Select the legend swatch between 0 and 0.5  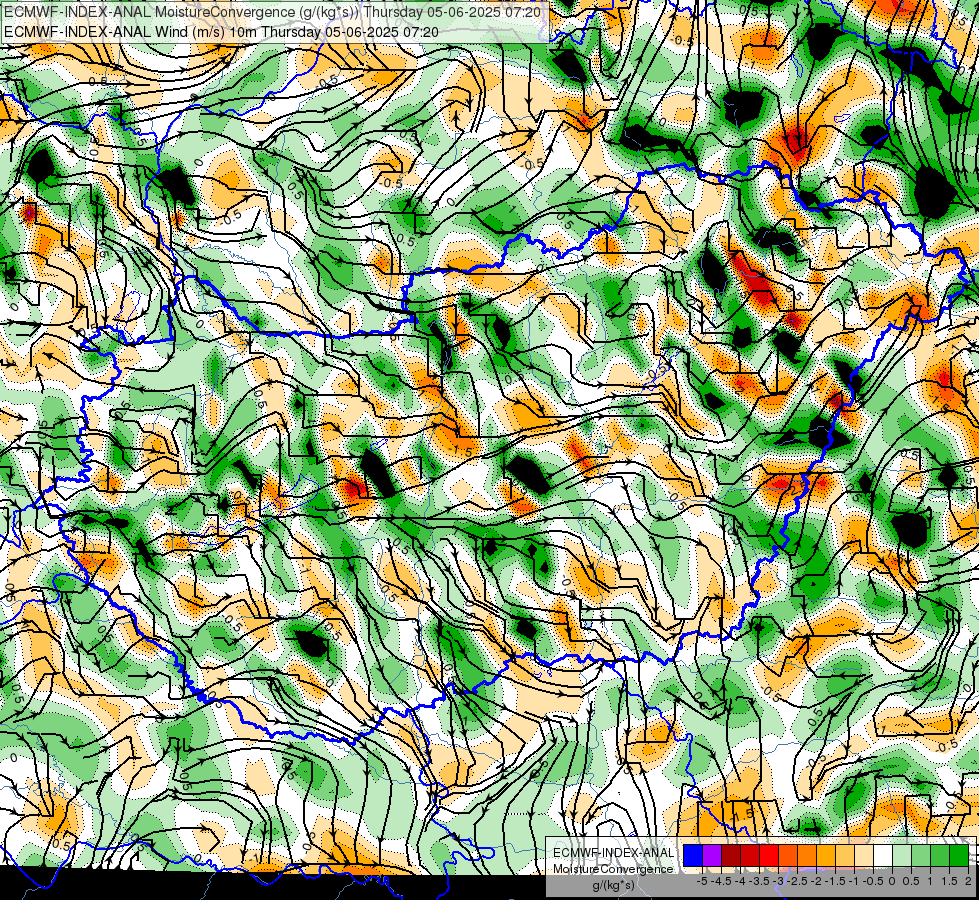point(902,856)
